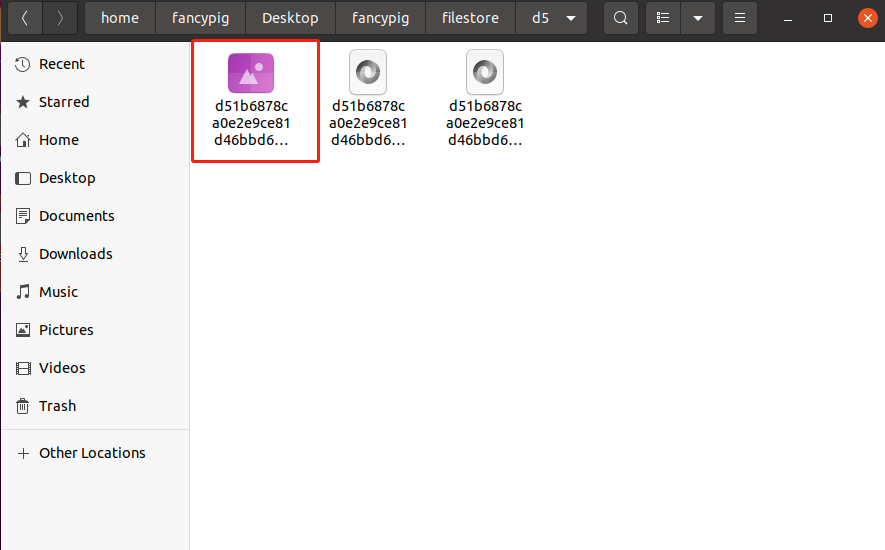Switch to list view icon
The height and width of the screenshot is (550, 885).
pyautogui.click(x=663, y=18)
